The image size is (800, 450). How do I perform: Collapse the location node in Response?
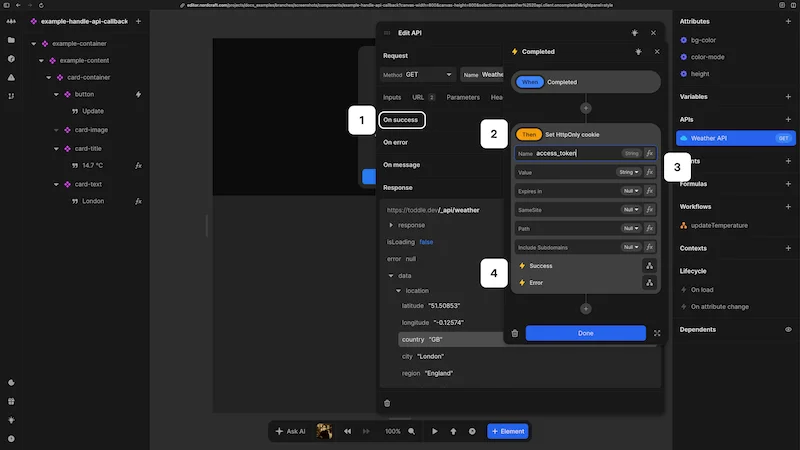click(x=398, y=291)
